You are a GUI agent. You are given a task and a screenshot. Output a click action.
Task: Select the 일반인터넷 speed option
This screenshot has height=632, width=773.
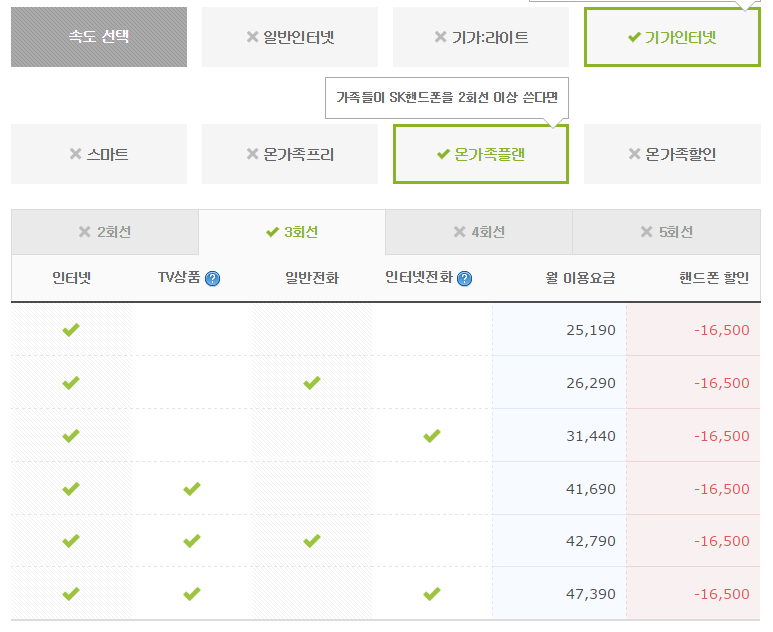290,37
